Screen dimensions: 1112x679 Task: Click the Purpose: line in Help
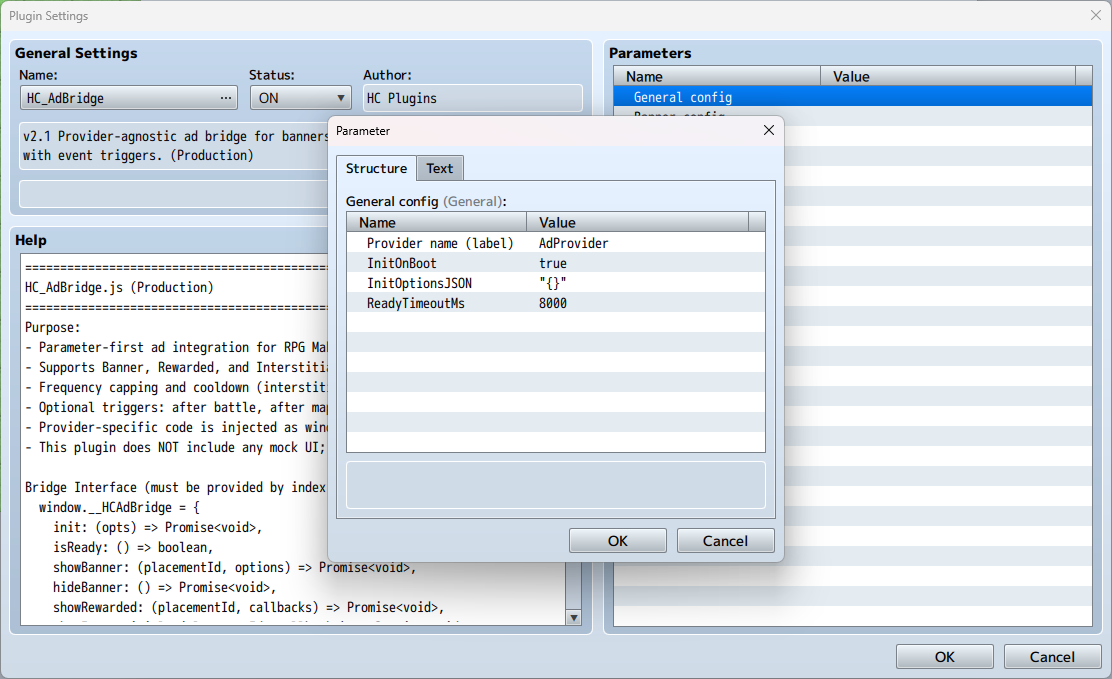(x=52, y=327)
